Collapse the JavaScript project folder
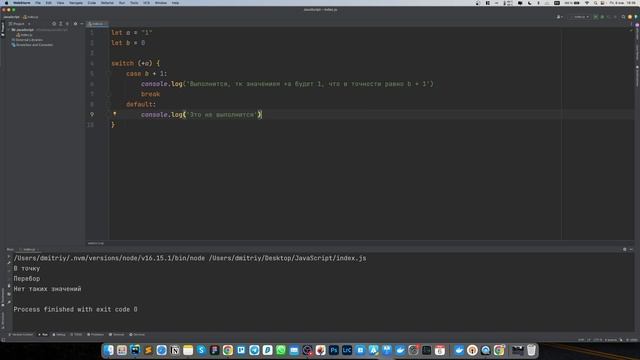This screenshot has width=640, height=360. pyautogui.click(x=9, y=30)
